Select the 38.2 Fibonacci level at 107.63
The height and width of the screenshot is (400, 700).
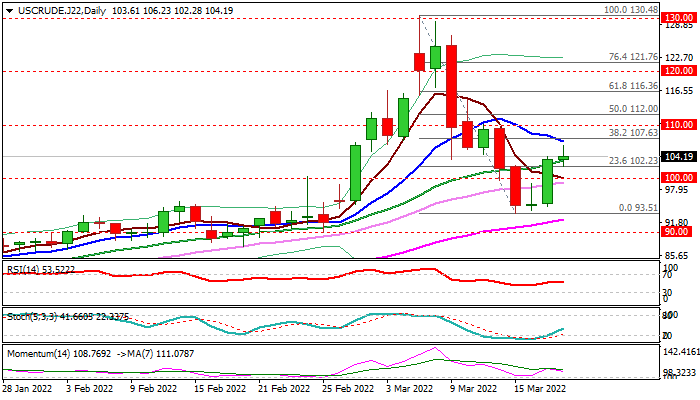[634, 132]
